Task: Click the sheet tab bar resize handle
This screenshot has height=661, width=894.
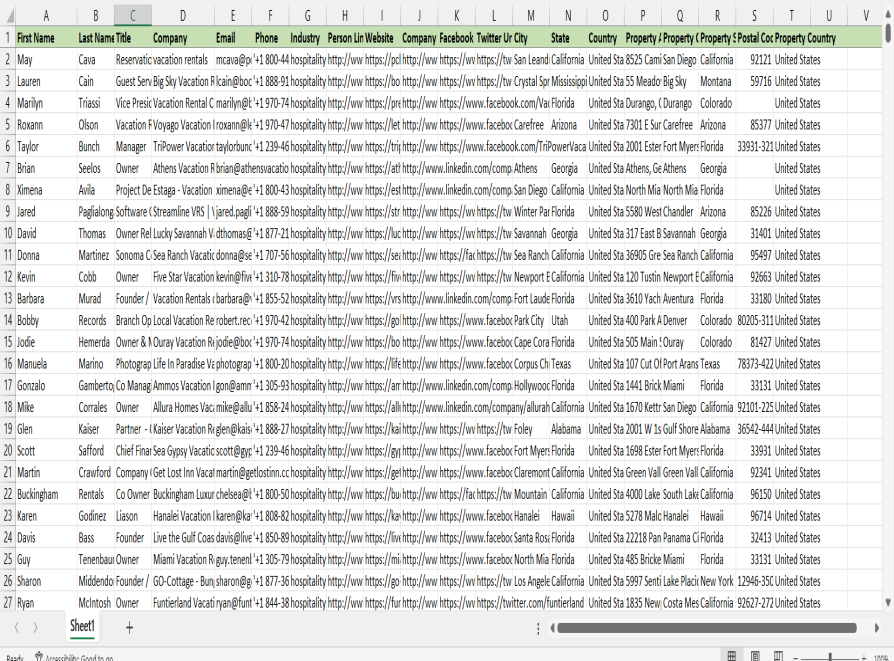Action: pyautogui.click(x=538, y=628)
